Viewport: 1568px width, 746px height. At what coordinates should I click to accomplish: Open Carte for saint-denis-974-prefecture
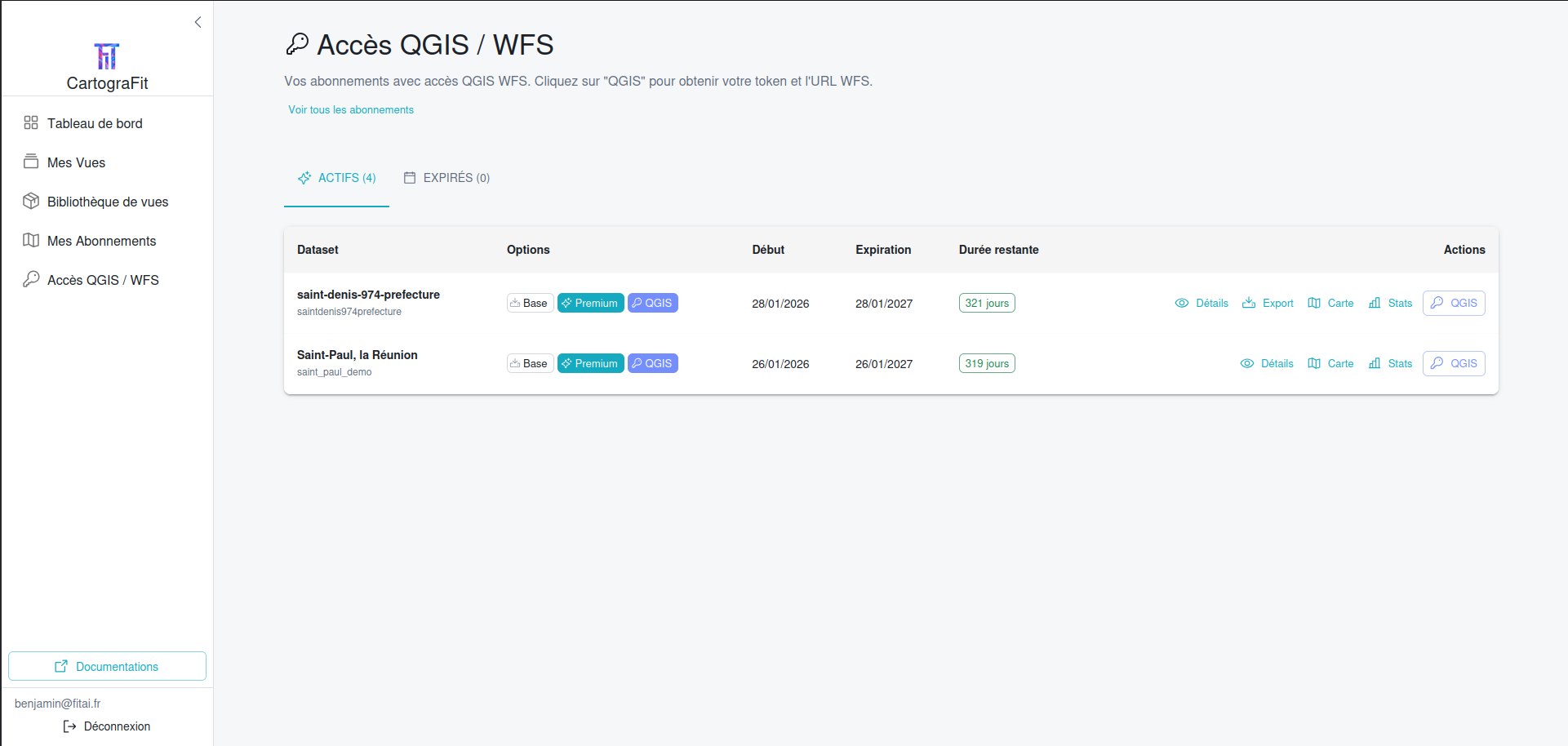1330,304
